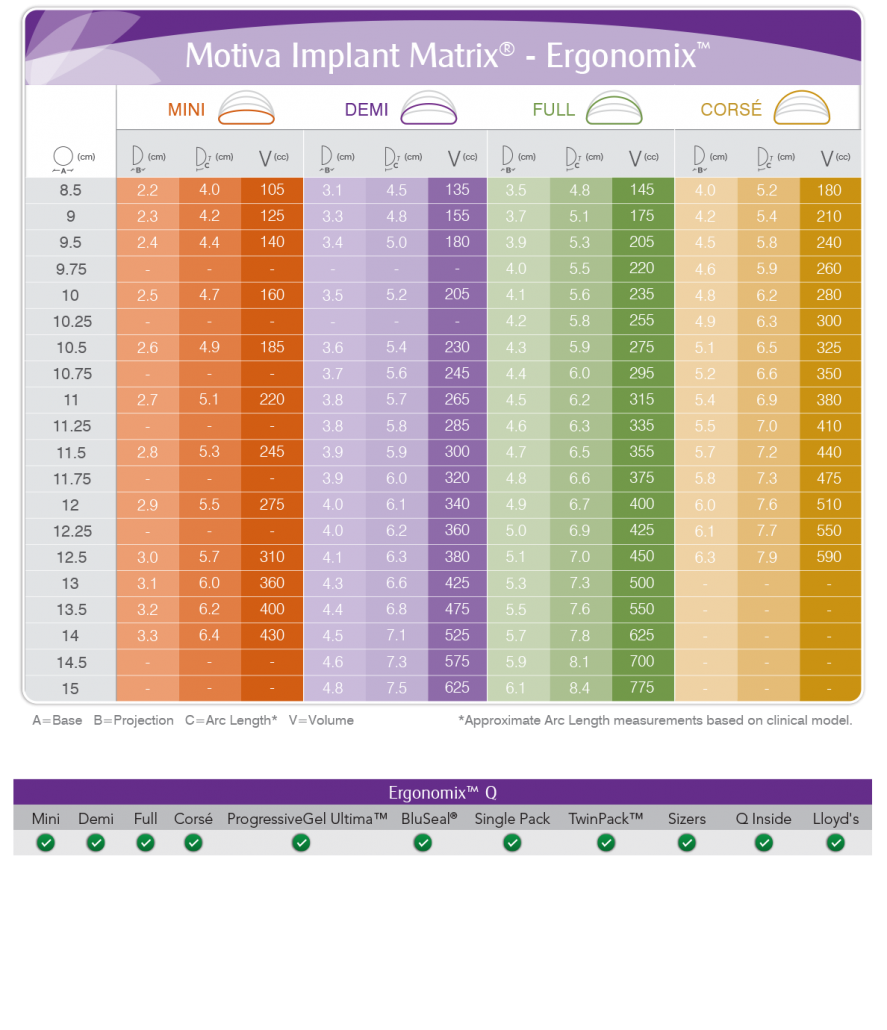Click the dark green 775 volume cell
This screenshot has width=887, height=1030.
click(642, 687)
